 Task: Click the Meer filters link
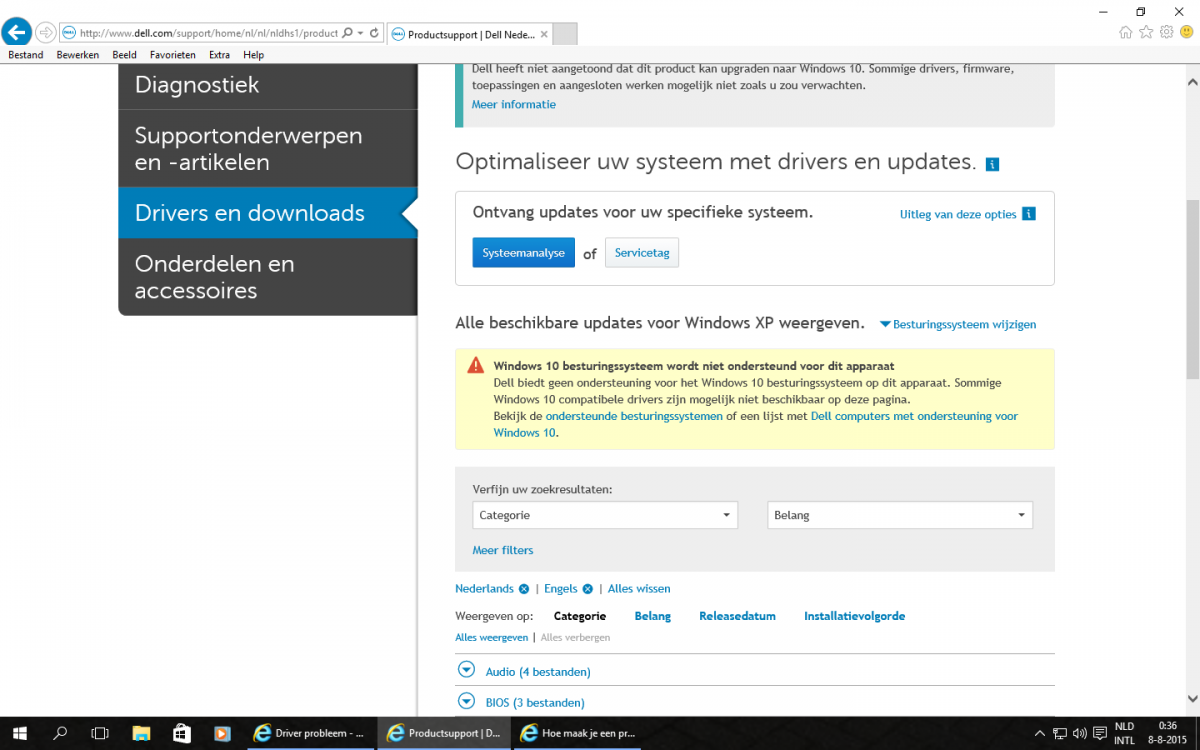point(503,550)
